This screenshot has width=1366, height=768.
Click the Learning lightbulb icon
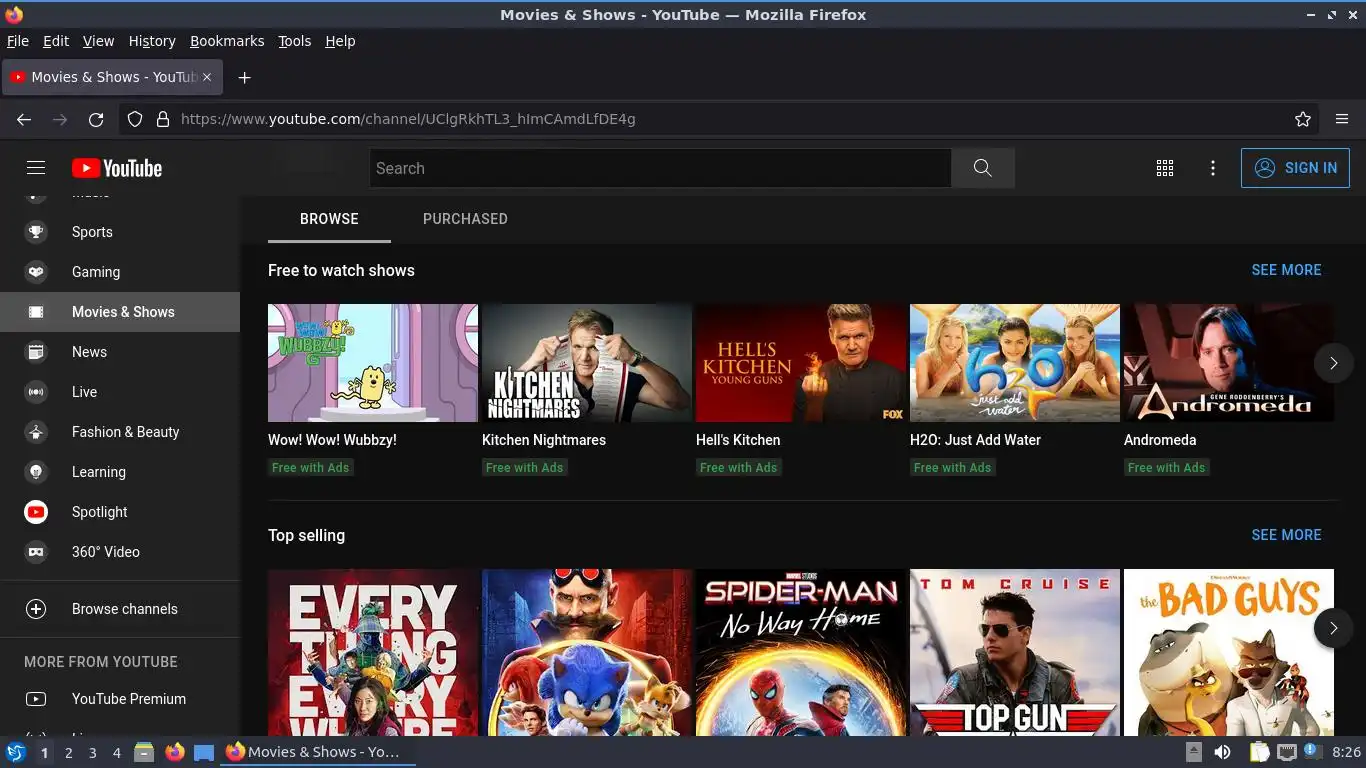(36, 472)
